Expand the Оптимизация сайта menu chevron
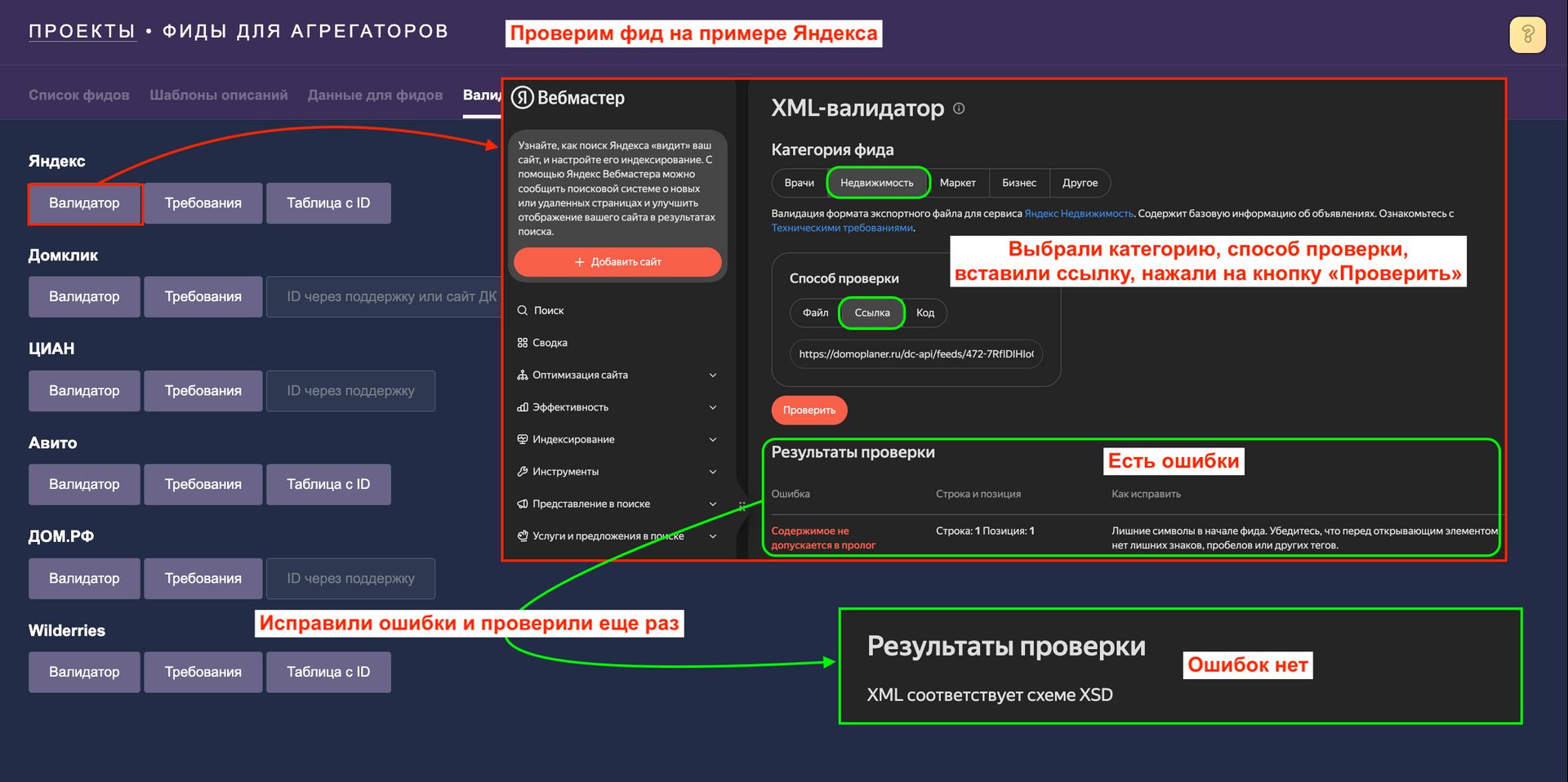 [x=713, y=375]
